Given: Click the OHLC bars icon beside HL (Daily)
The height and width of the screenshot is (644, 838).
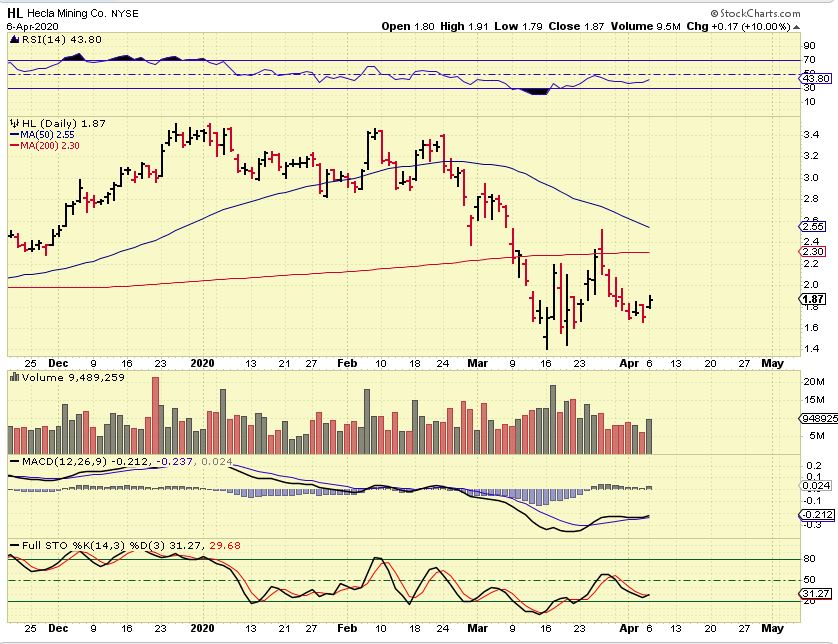Looking at the screenshot, I should (x=14, y=123).
